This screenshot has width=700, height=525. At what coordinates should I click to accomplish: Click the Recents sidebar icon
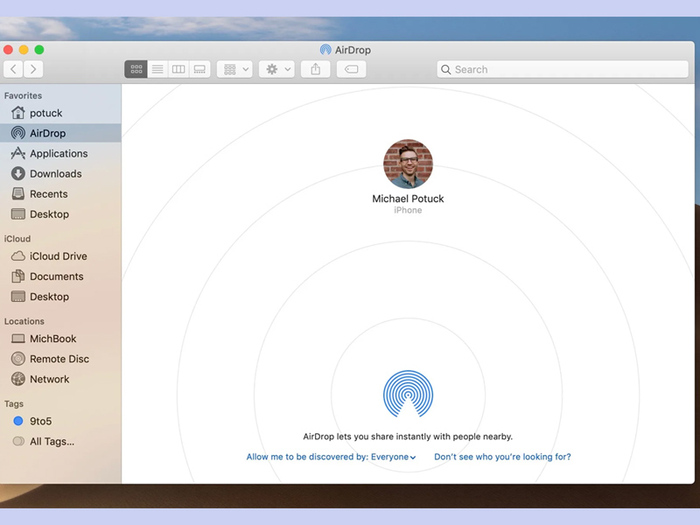[18, 194]
